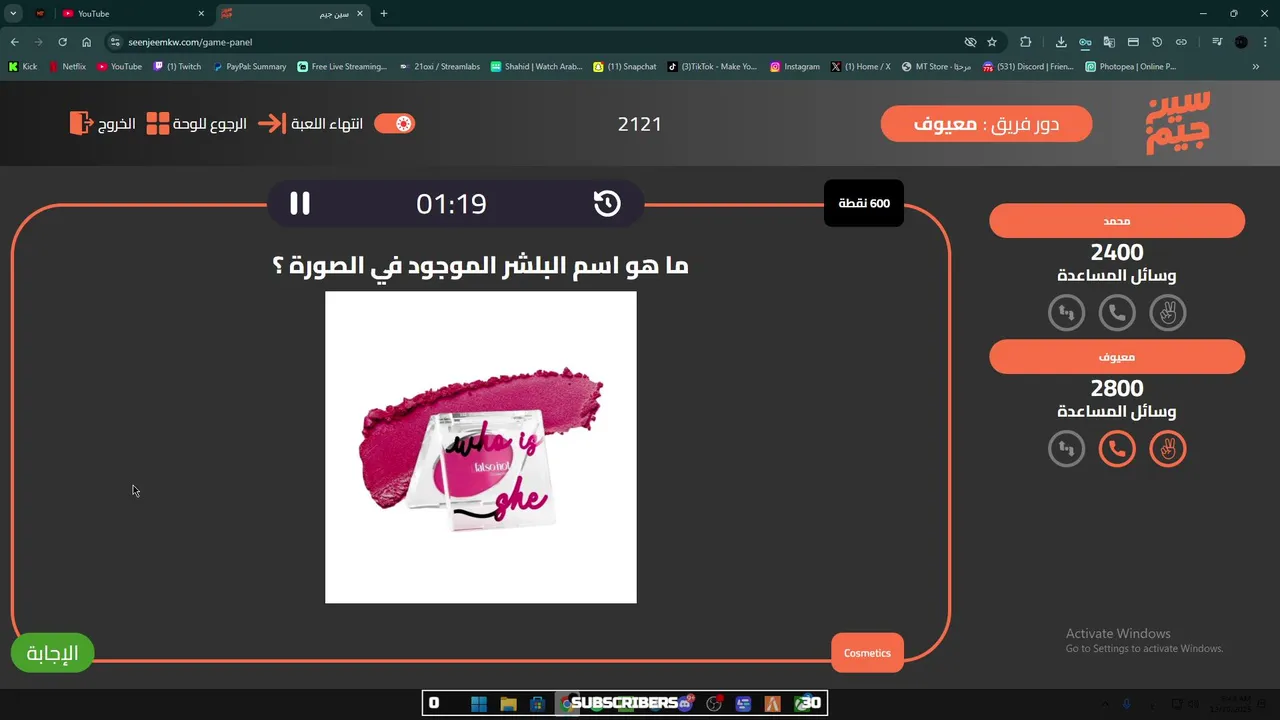Click the محمد team name pill
Viewport: 1280px width, 720px height.
point(1117,221)
